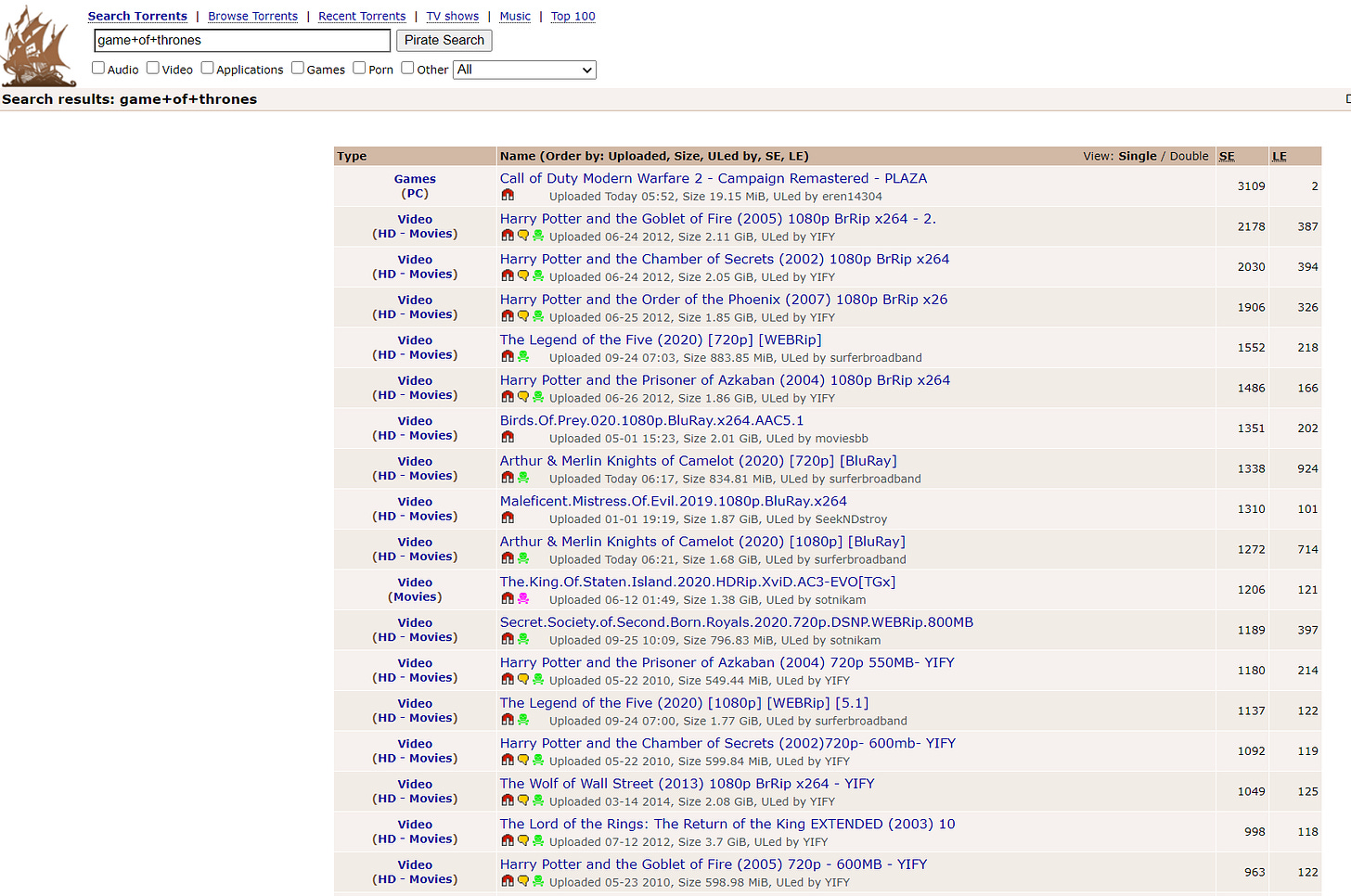
Task: Tick the Video checkbox
Action: point(153,68)
